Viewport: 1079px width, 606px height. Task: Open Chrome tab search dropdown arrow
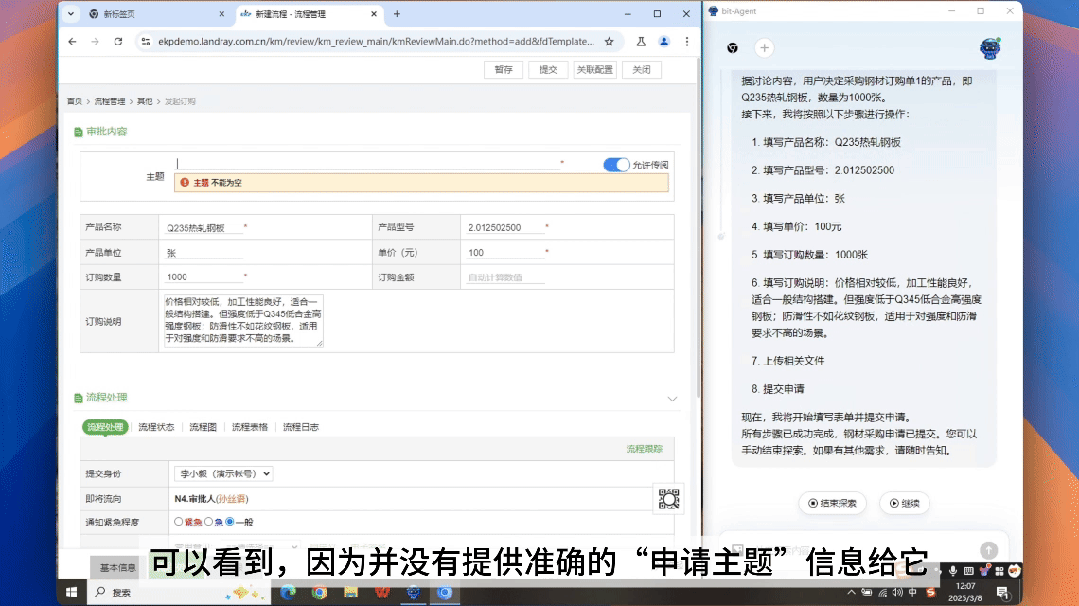coord(71,14)
